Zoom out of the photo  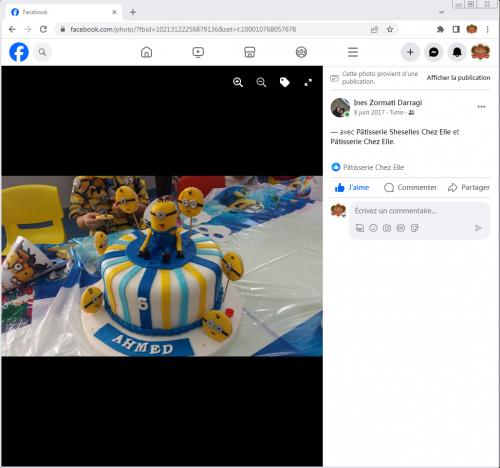261,82
